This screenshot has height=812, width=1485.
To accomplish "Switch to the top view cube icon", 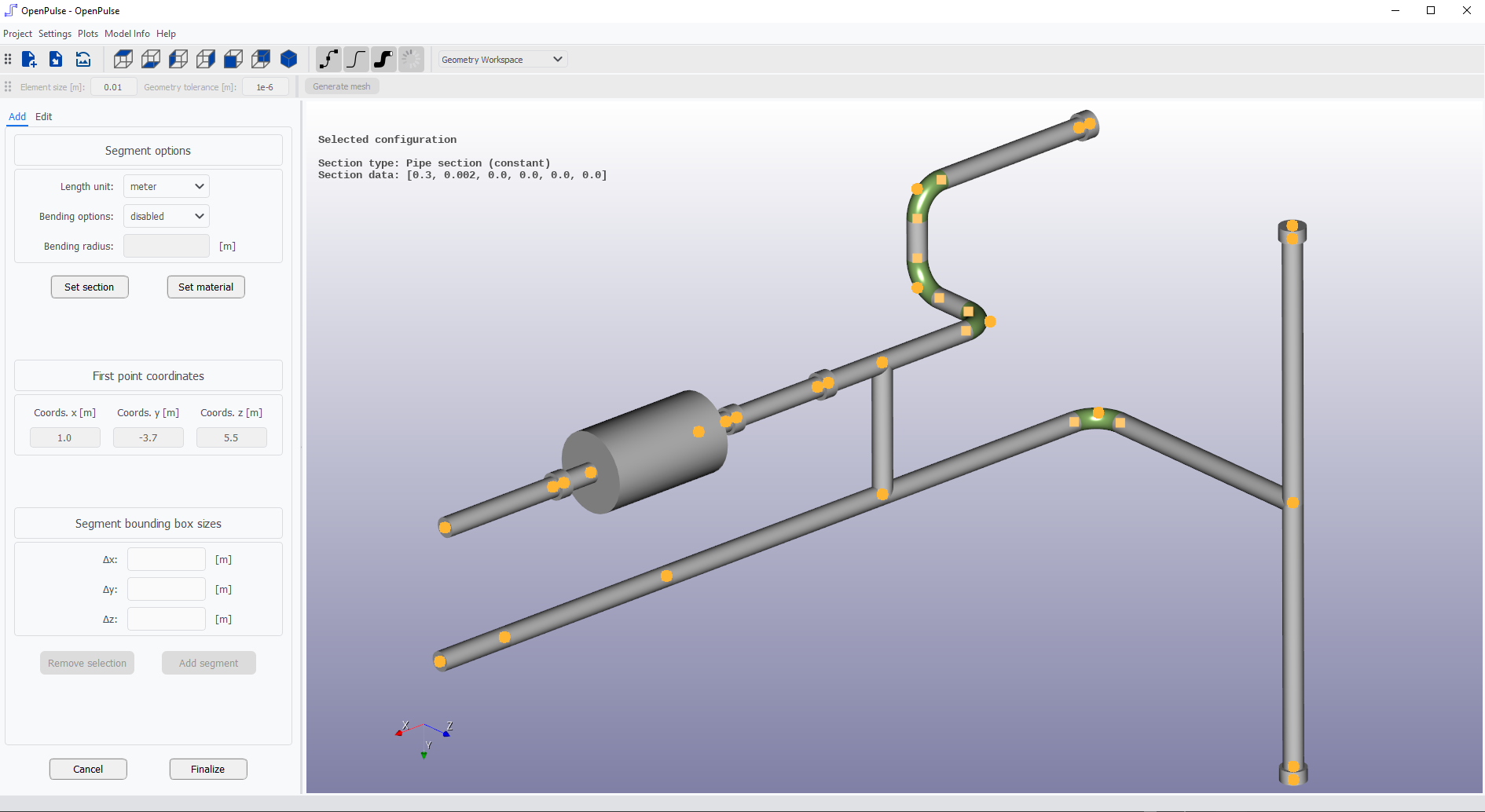I will pyautogui.click(x=123, y=59).
